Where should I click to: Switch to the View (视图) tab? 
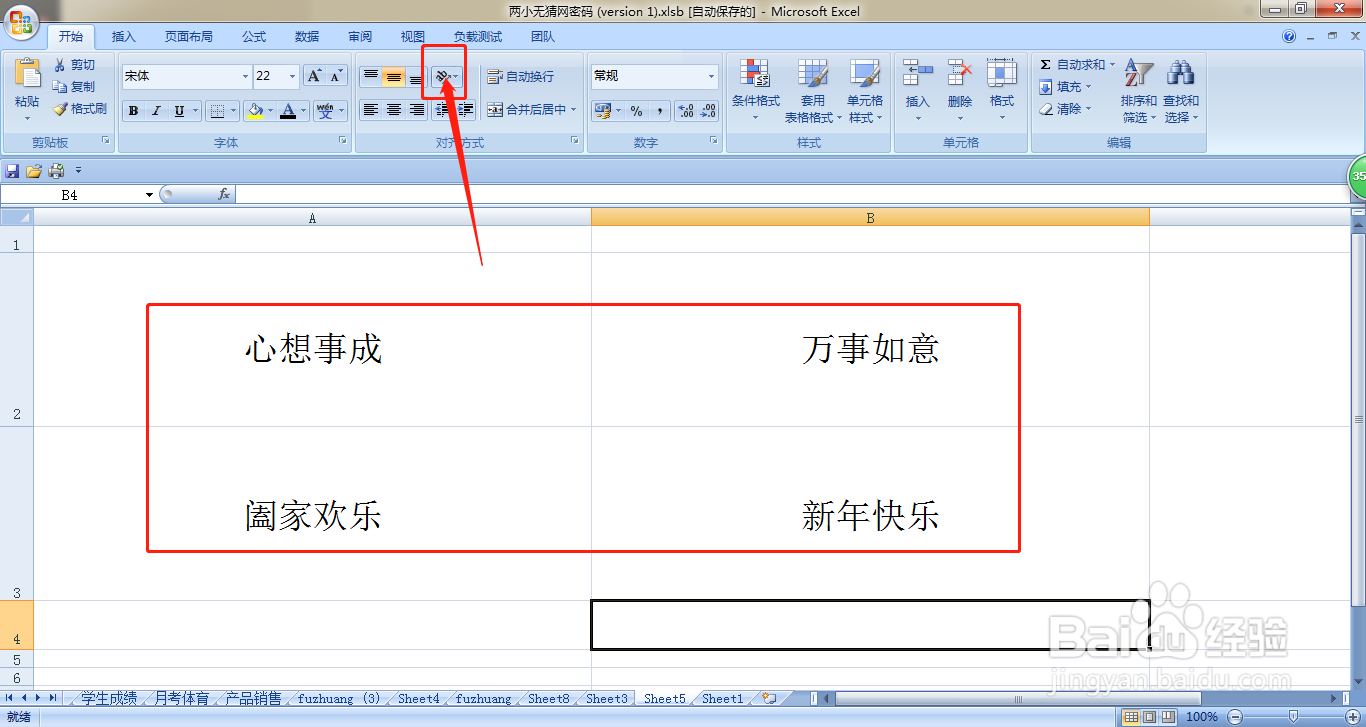pos(413,37)
